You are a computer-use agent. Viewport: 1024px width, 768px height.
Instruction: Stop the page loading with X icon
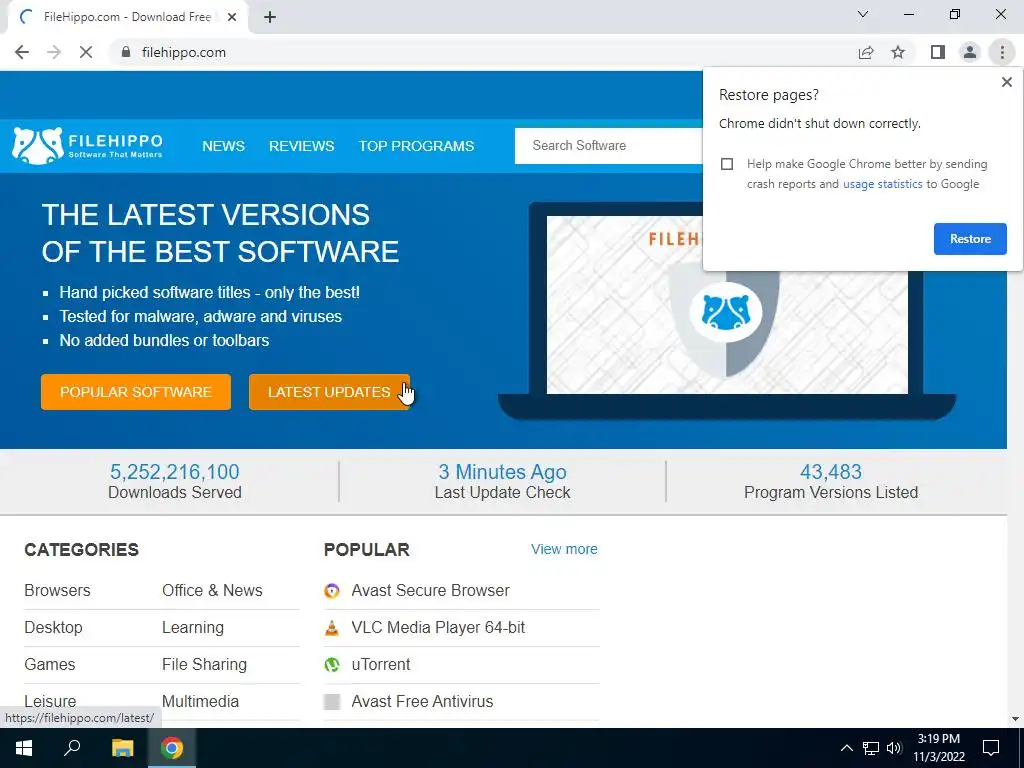point(86,52)
